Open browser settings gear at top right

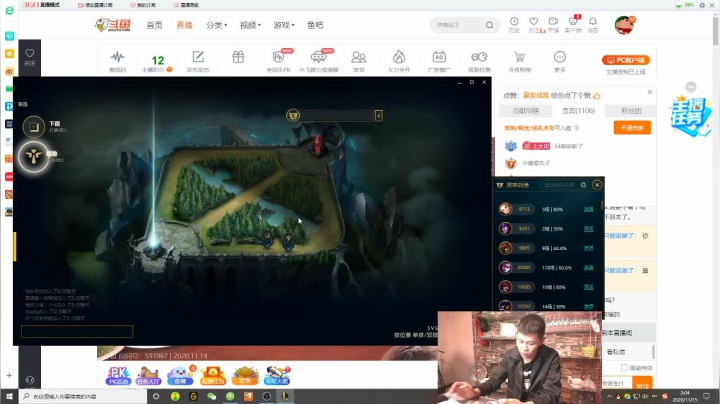(x=702, y=5)
